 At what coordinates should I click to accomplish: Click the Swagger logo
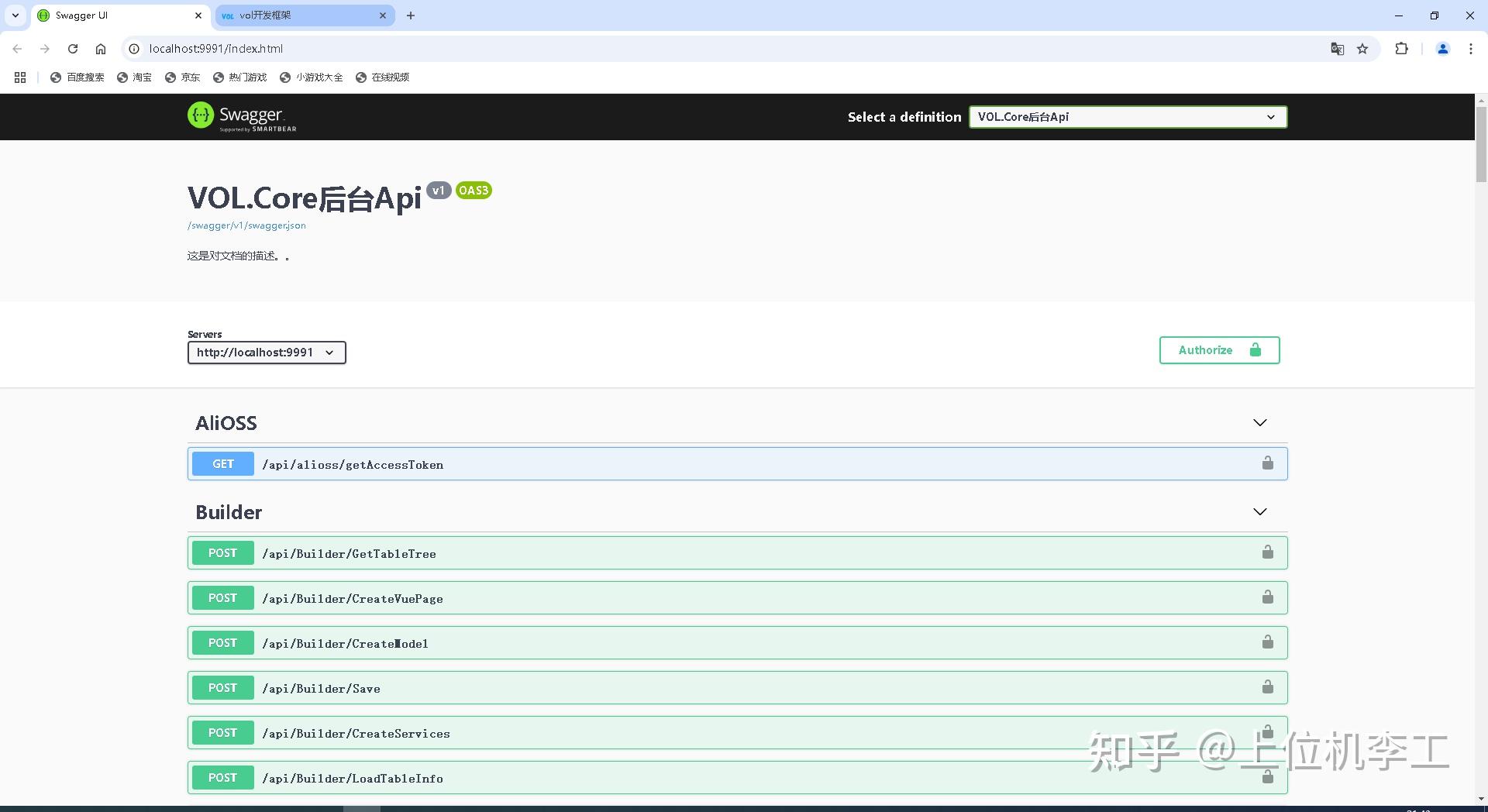click(x=240, y=116)
